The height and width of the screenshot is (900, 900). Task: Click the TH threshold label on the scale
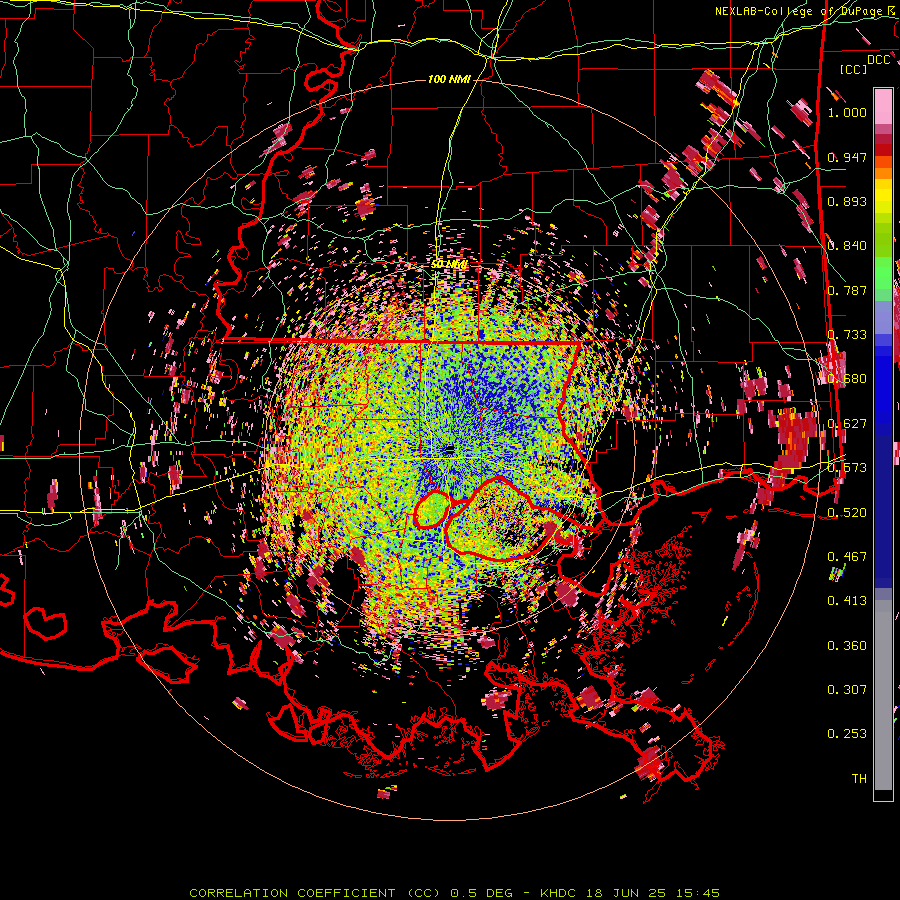point(859,779)
